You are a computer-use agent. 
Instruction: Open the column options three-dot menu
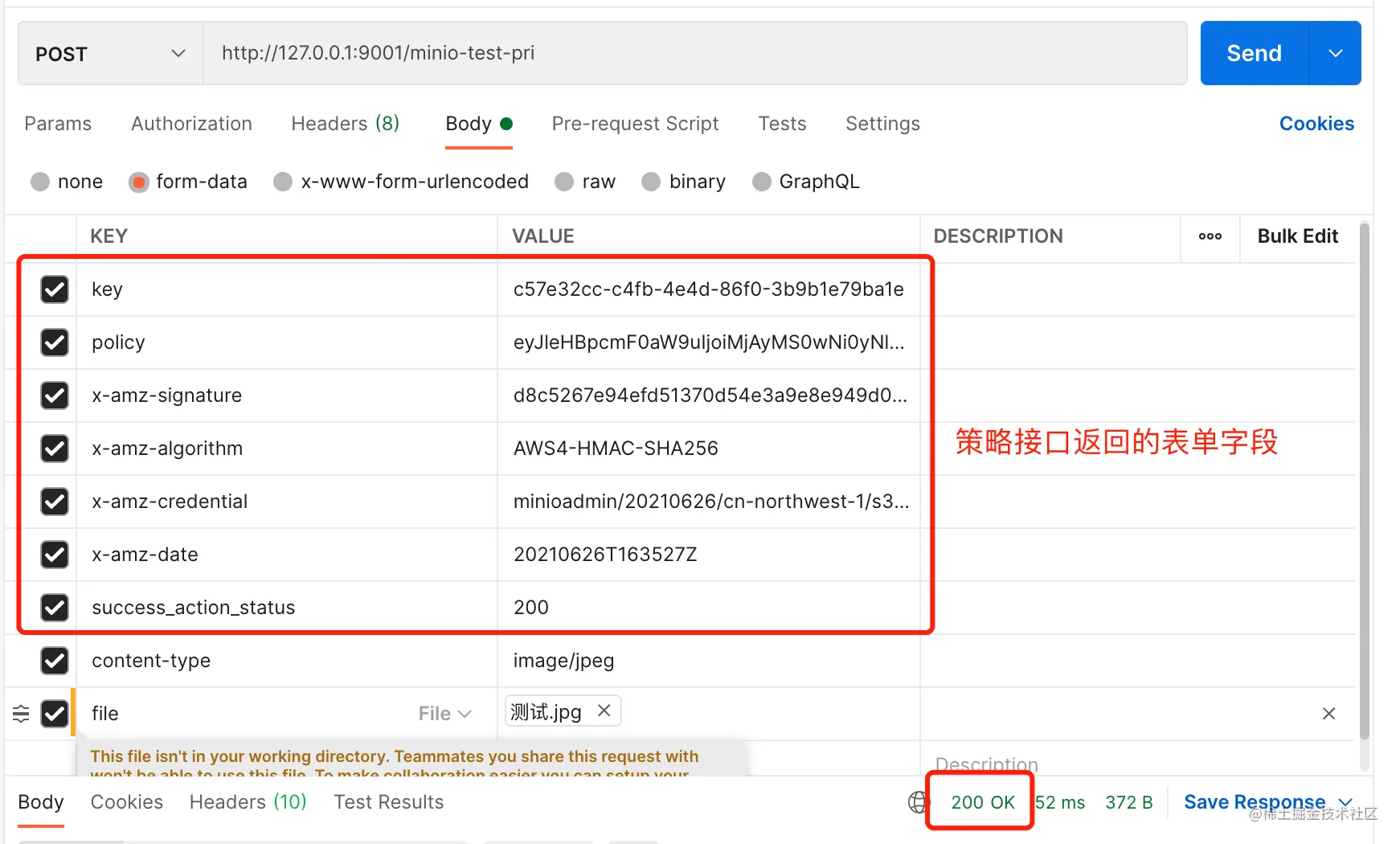tap(1210, 236)
